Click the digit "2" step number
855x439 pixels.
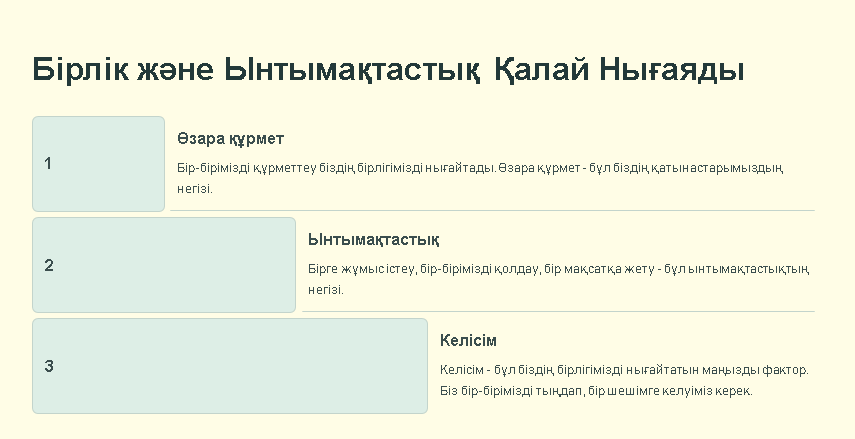[49, 265]
